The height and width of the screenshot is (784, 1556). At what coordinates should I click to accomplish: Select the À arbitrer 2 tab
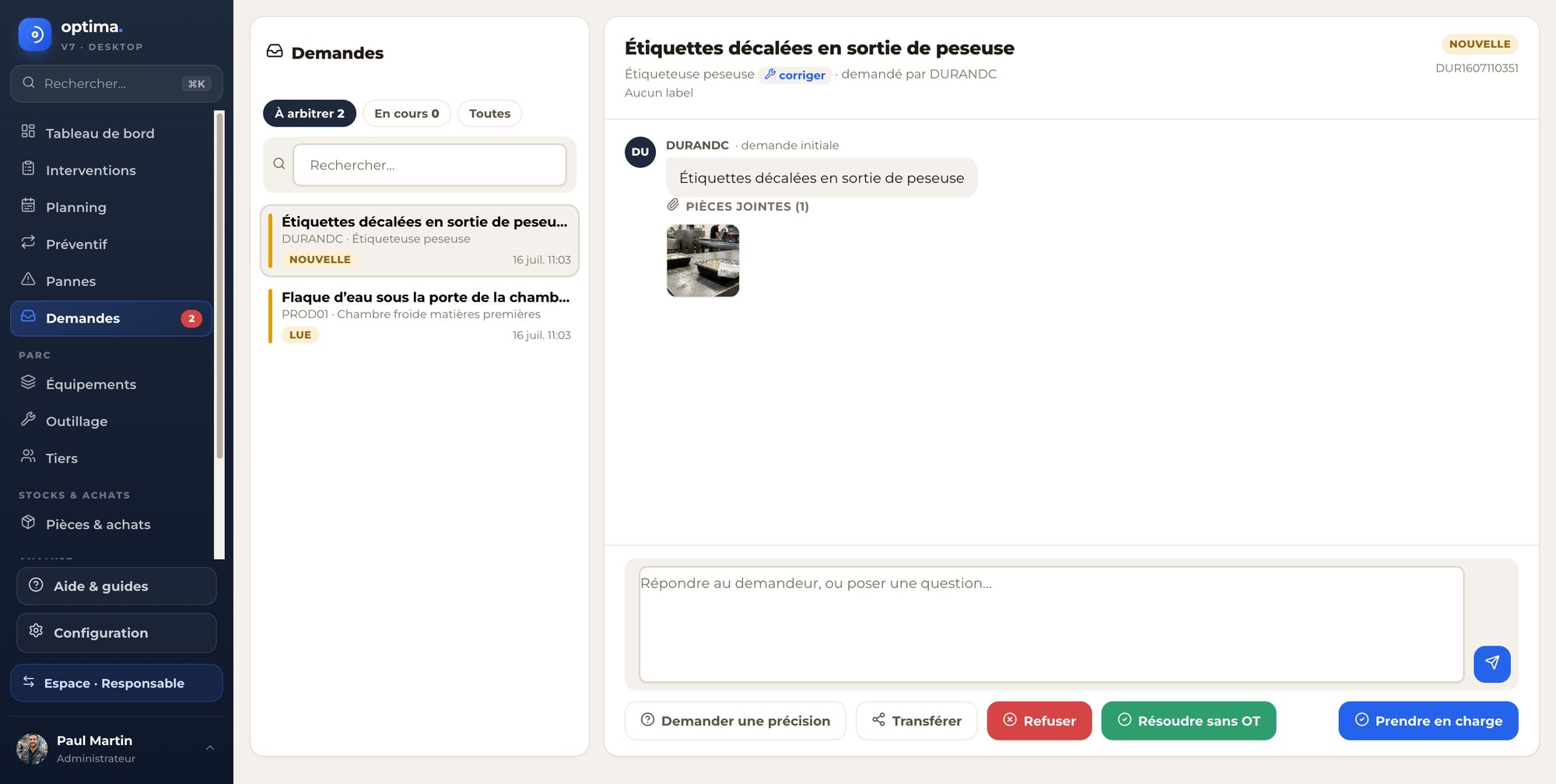(310, 114)
